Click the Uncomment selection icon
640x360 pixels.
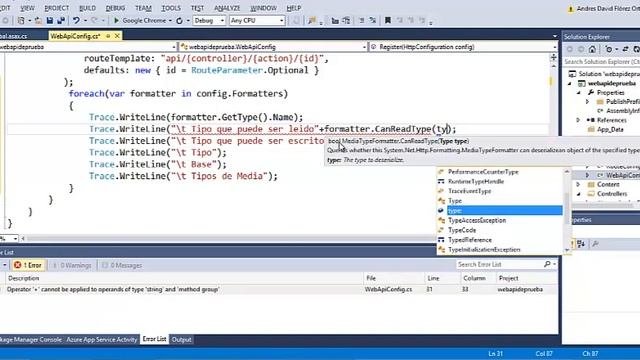373,20
